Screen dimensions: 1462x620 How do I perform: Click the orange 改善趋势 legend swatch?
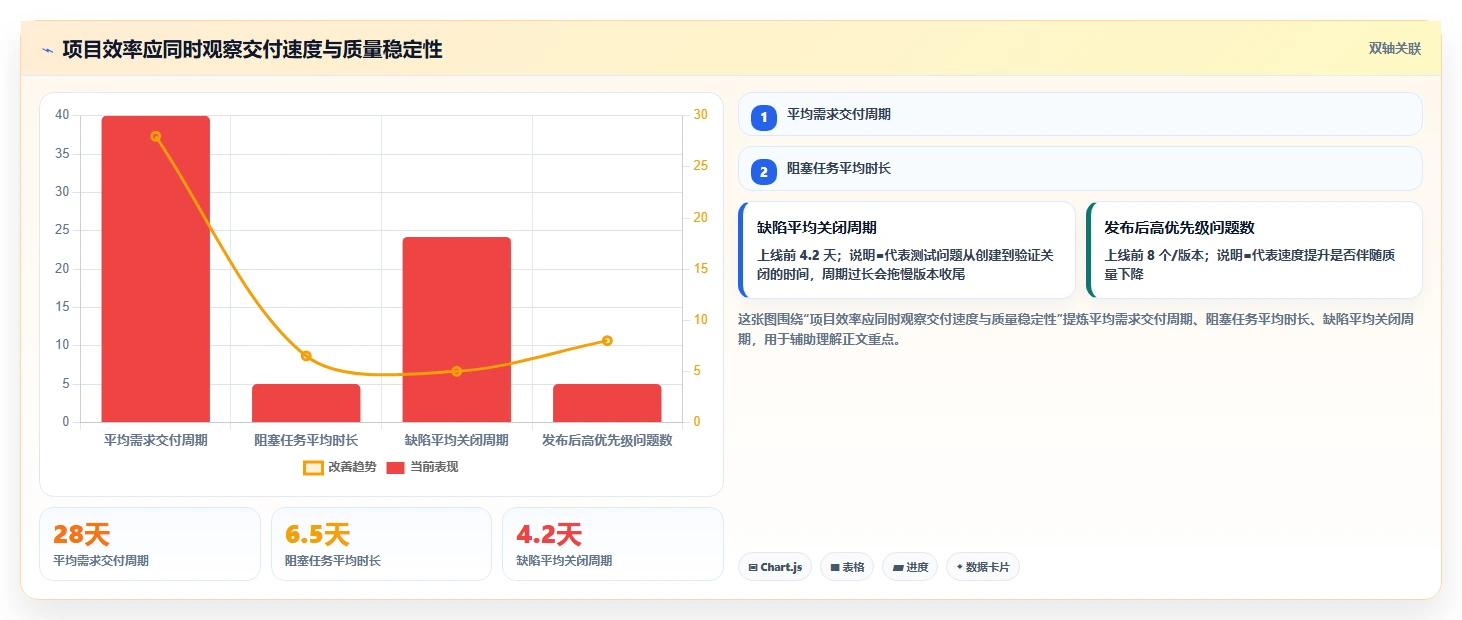click(x=313, y=468)
